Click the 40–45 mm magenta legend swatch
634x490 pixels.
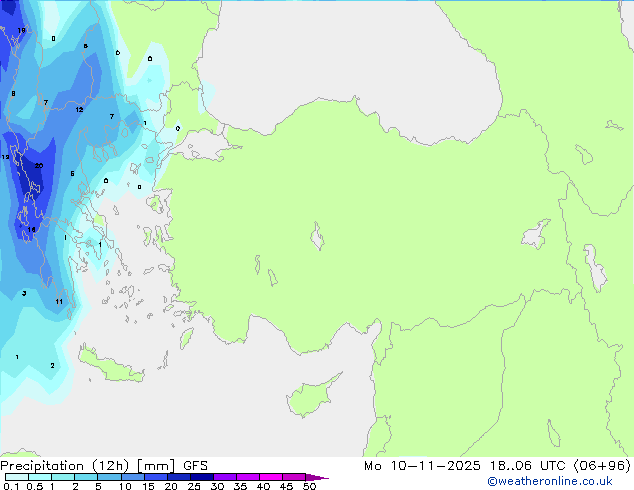pos(271,477)
